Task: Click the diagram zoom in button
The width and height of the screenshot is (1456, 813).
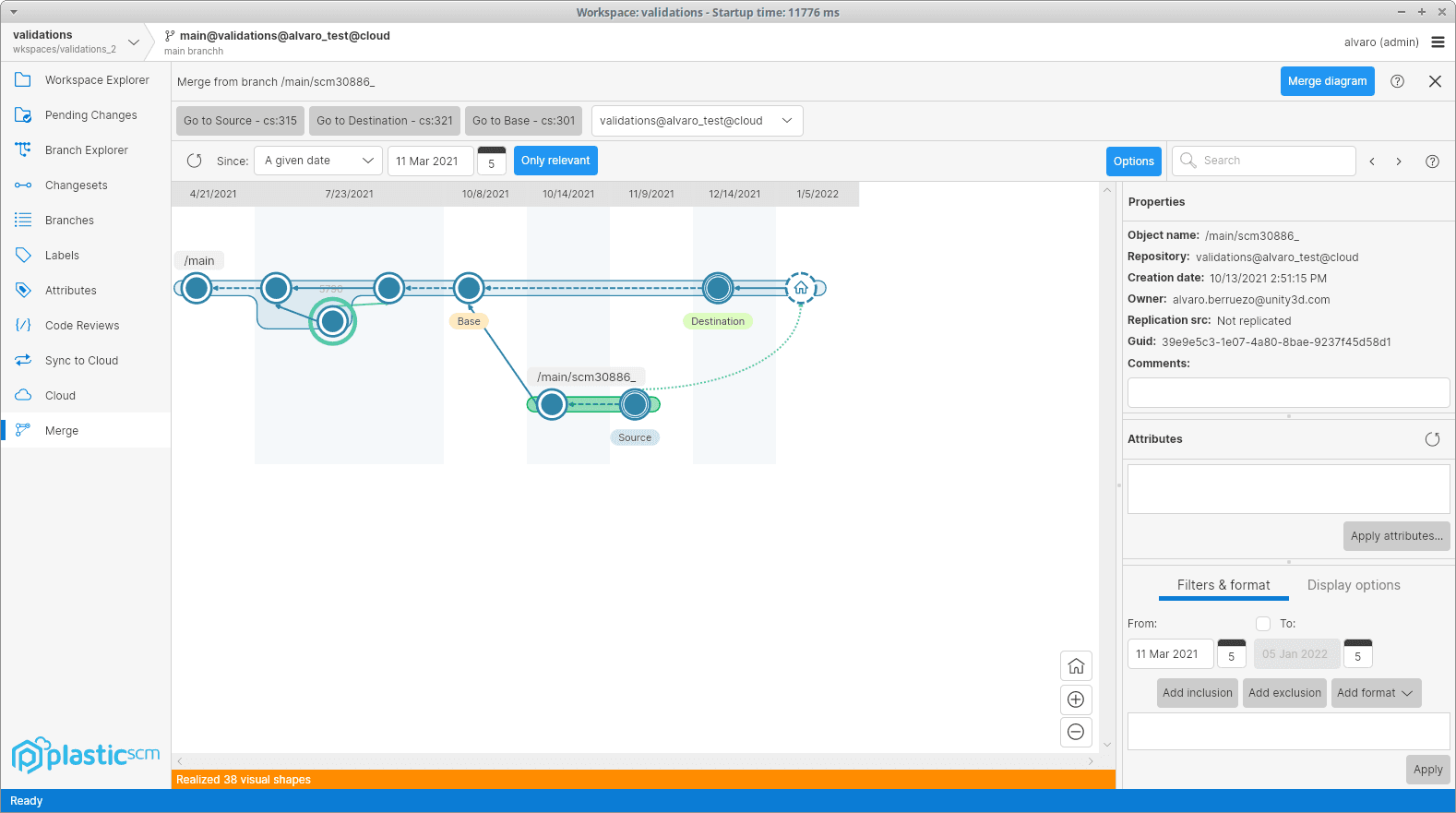Action: point(1076,699)
